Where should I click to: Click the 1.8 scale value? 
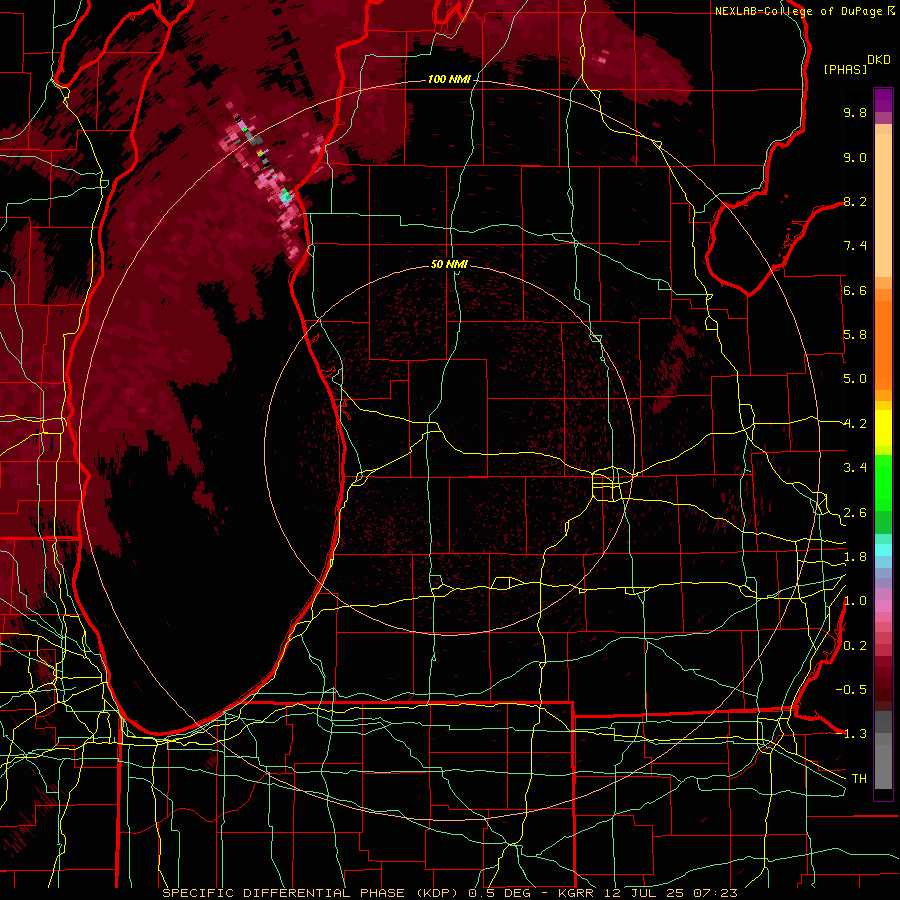coord(855,557)
